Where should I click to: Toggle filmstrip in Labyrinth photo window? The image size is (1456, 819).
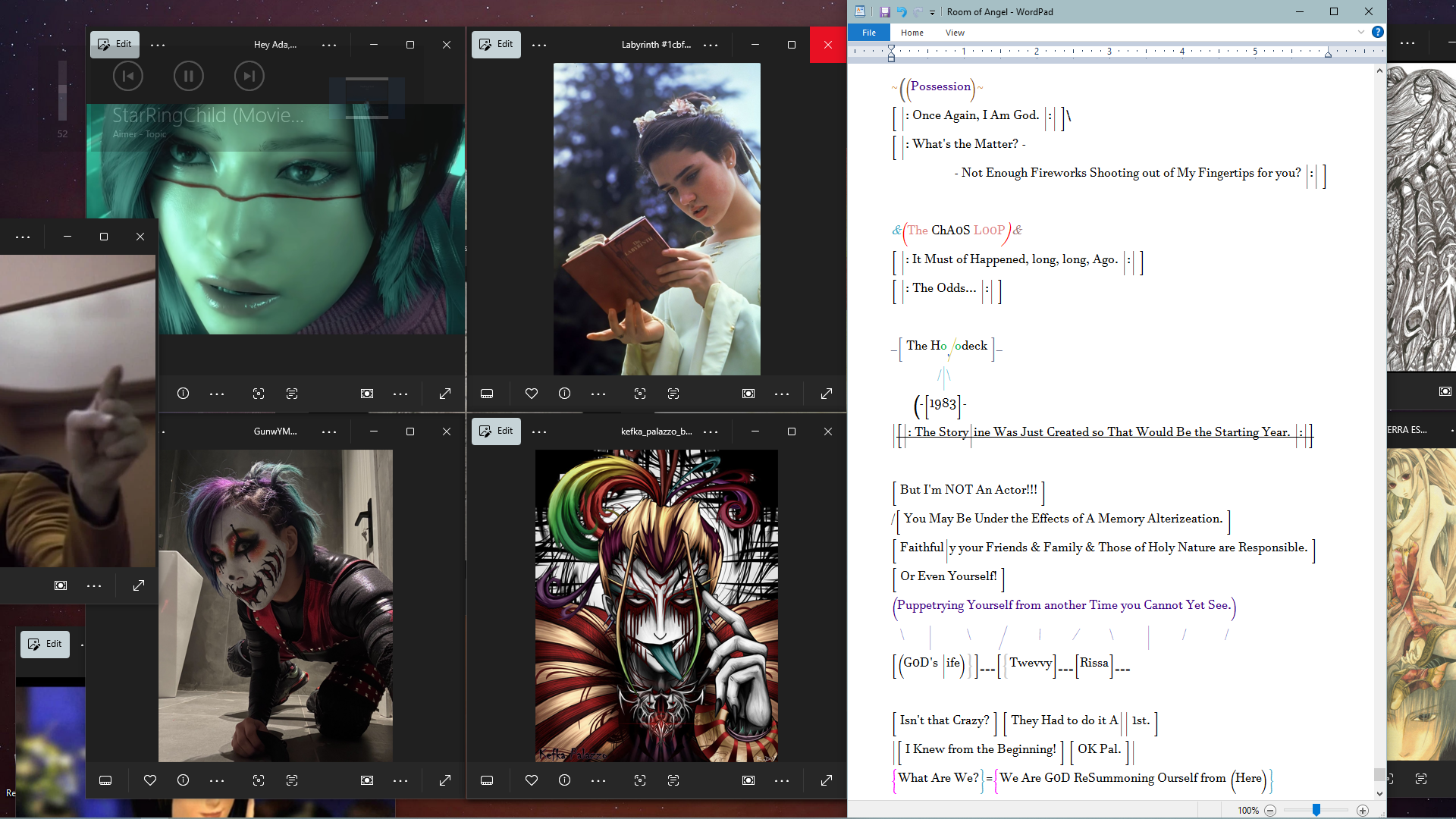(x=487, y=394)
